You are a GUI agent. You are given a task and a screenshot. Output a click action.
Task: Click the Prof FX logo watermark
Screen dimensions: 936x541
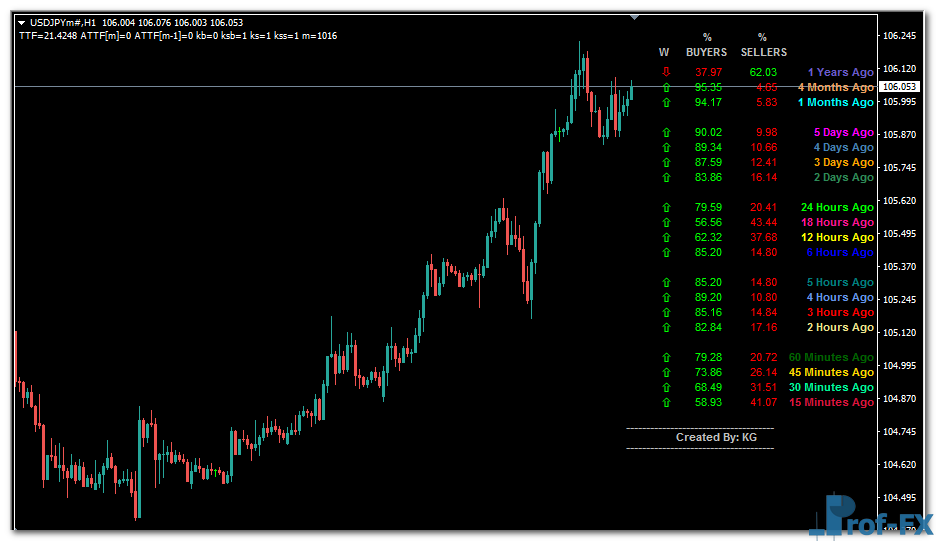pyautogui.click(x=872, y=516)
